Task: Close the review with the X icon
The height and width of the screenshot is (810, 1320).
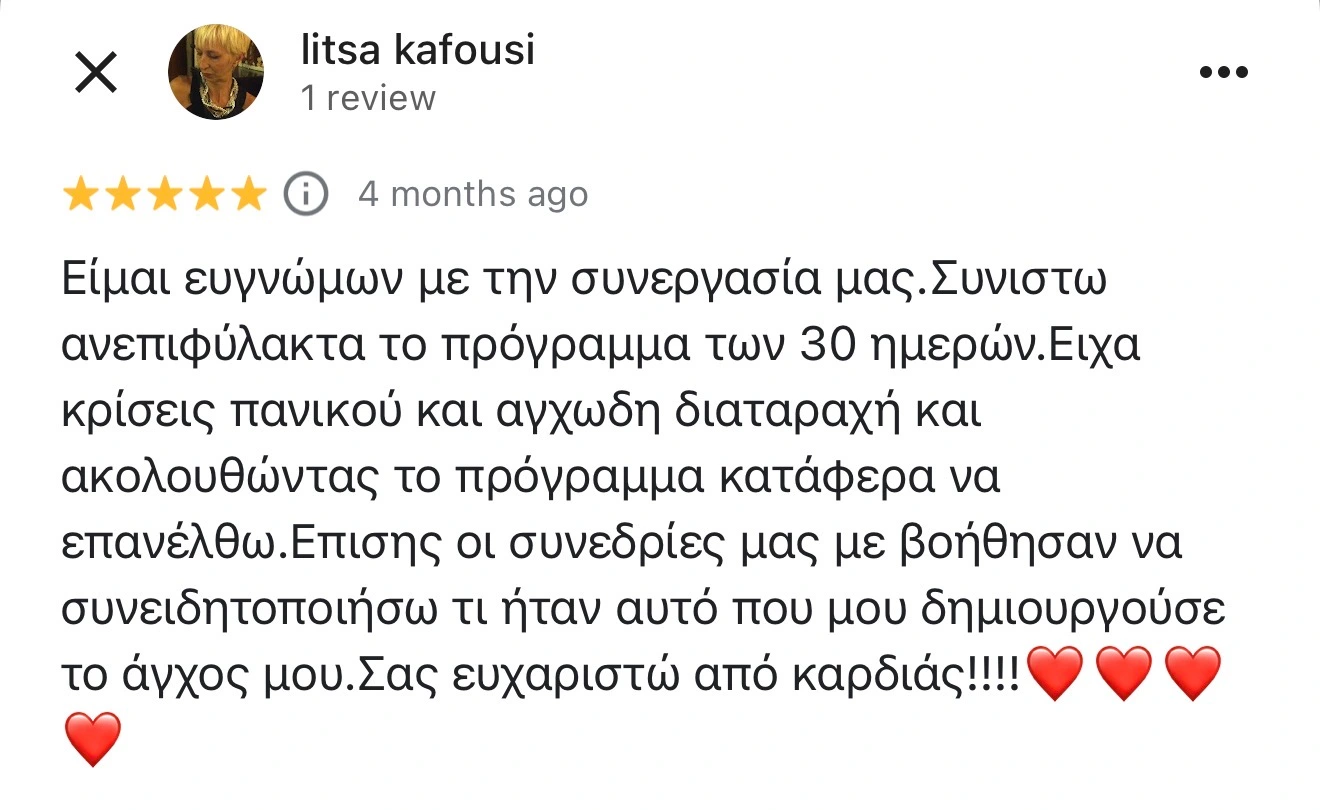Action: click(x=97, y=73)
